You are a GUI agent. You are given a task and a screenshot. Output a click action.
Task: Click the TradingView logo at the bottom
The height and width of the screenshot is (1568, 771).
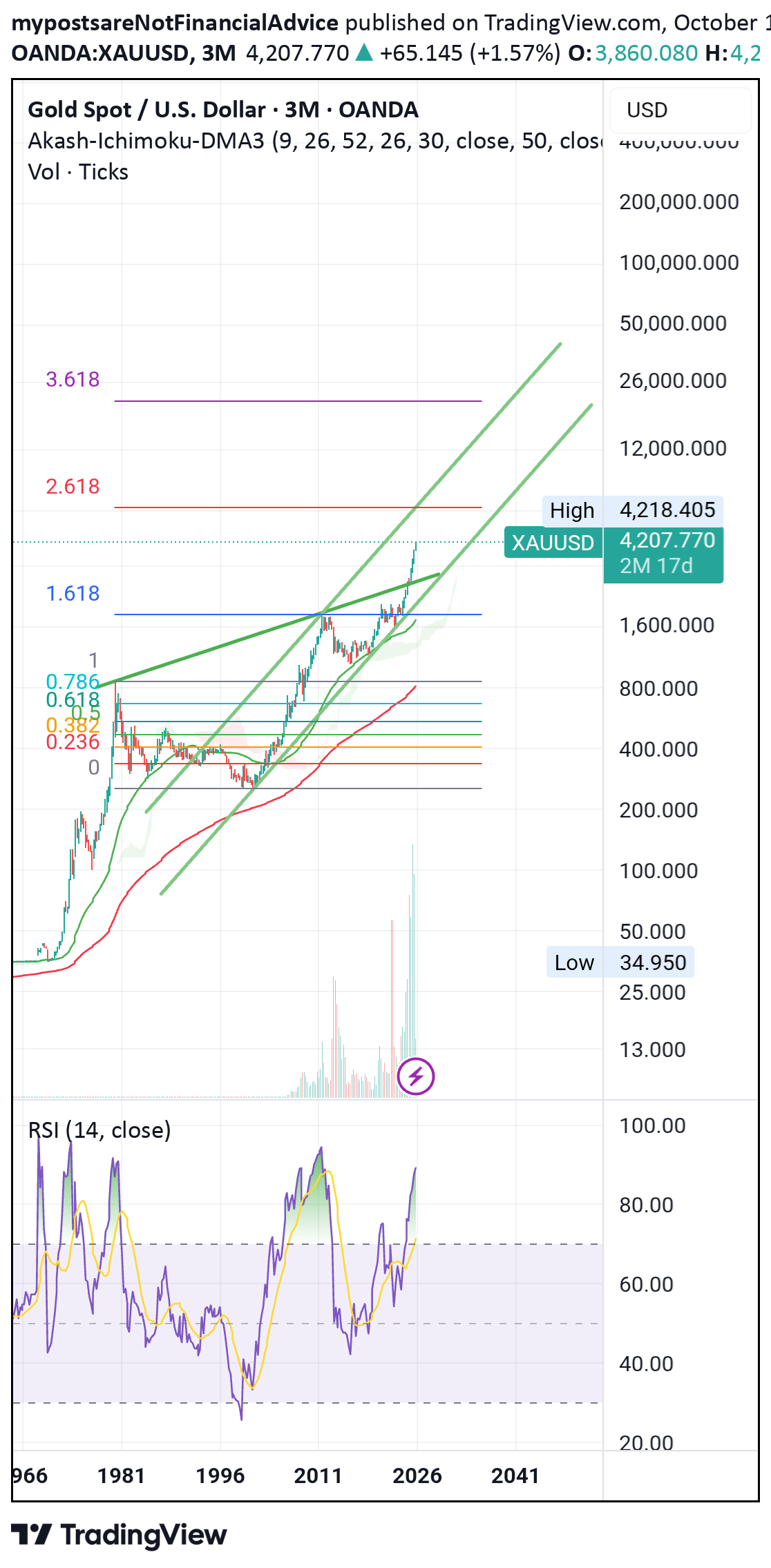(119, 1535)
